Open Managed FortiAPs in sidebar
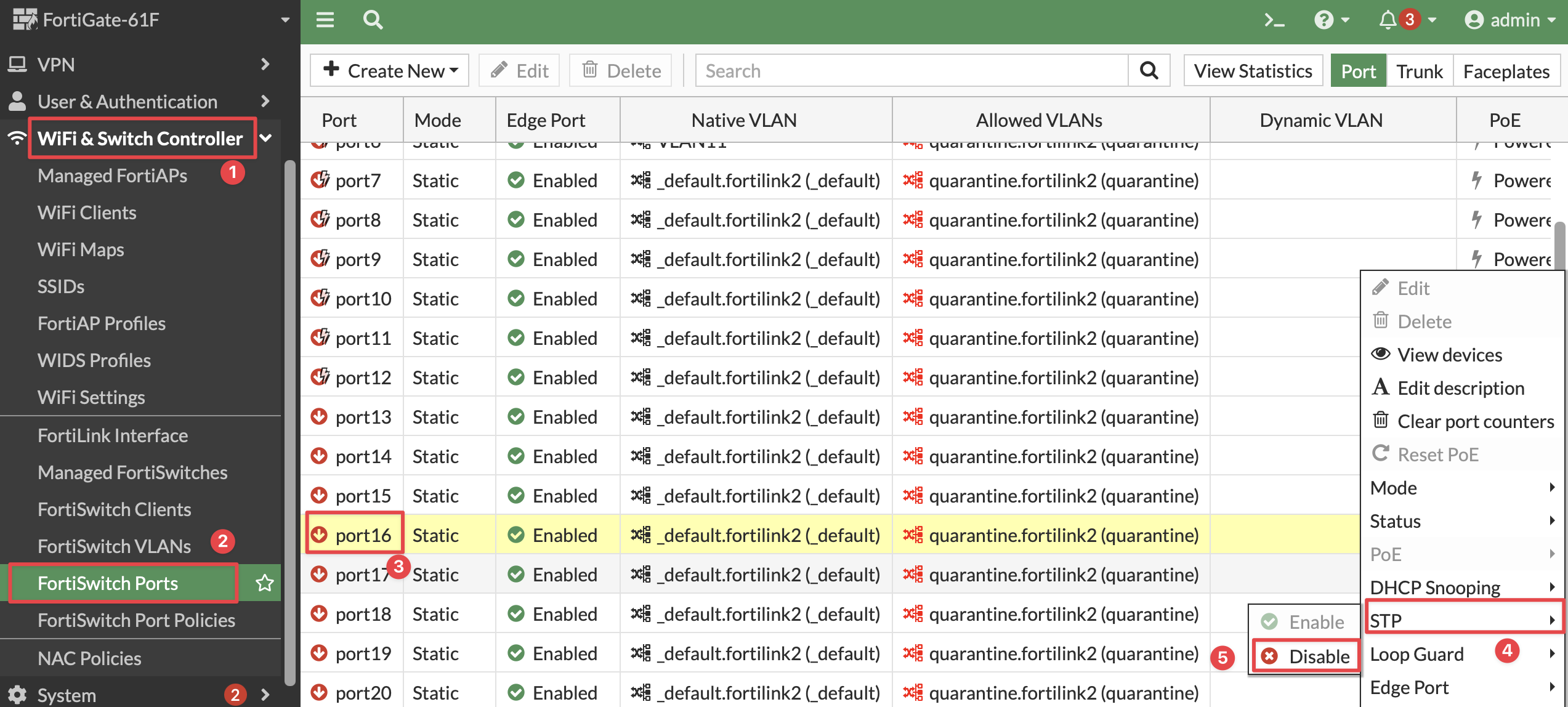This screenshot has width=1568, height=707. (112, 176)
